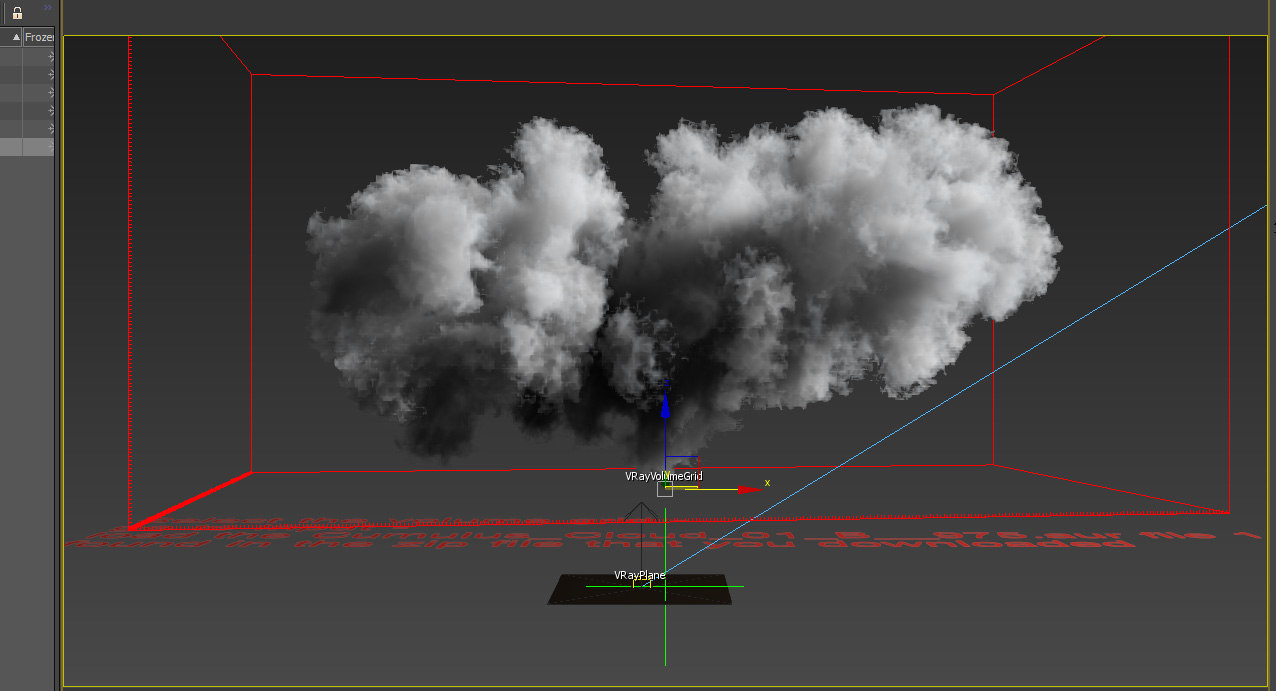The height and width of the screenshot is (691, 1276).
Task: Click the frozen arrow icon on the third row
Action: [x=50, y=91]
